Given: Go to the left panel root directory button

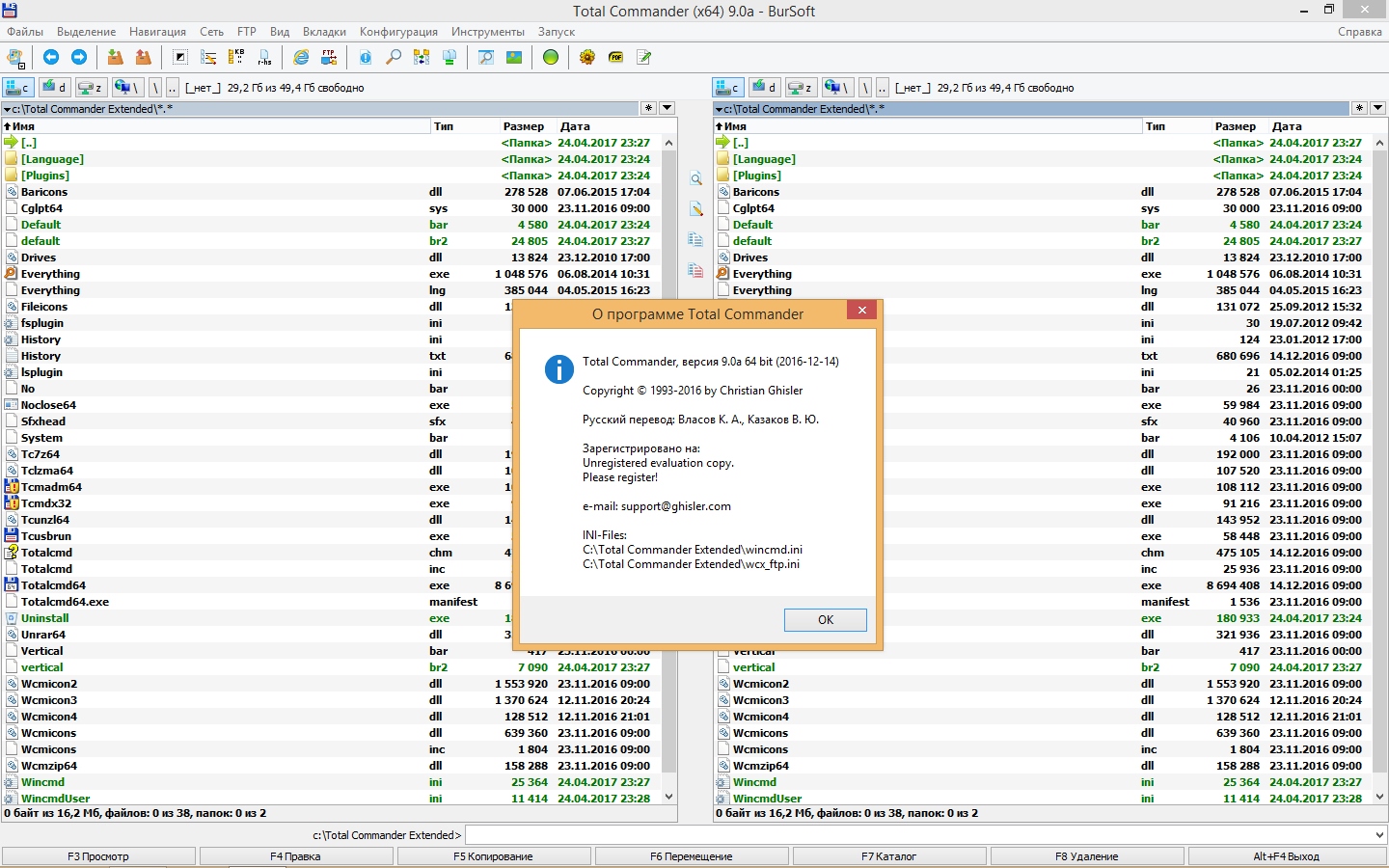Looking at the screenshot, I should pos(154,88).
